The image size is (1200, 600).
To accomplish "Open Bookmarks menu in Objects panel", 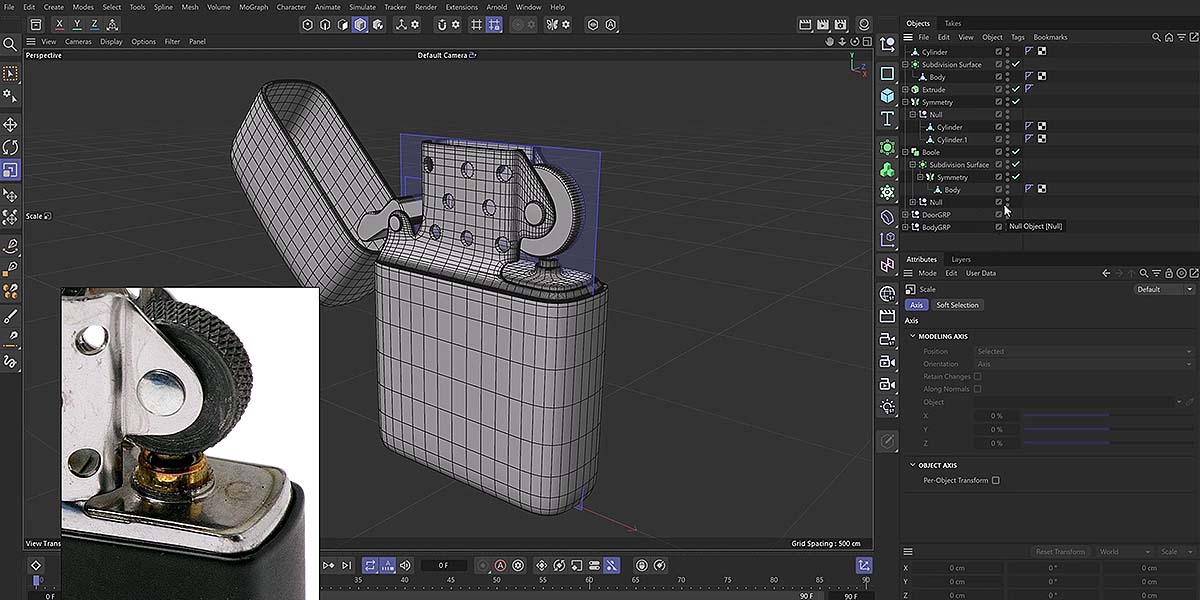I will point(1050,37).
